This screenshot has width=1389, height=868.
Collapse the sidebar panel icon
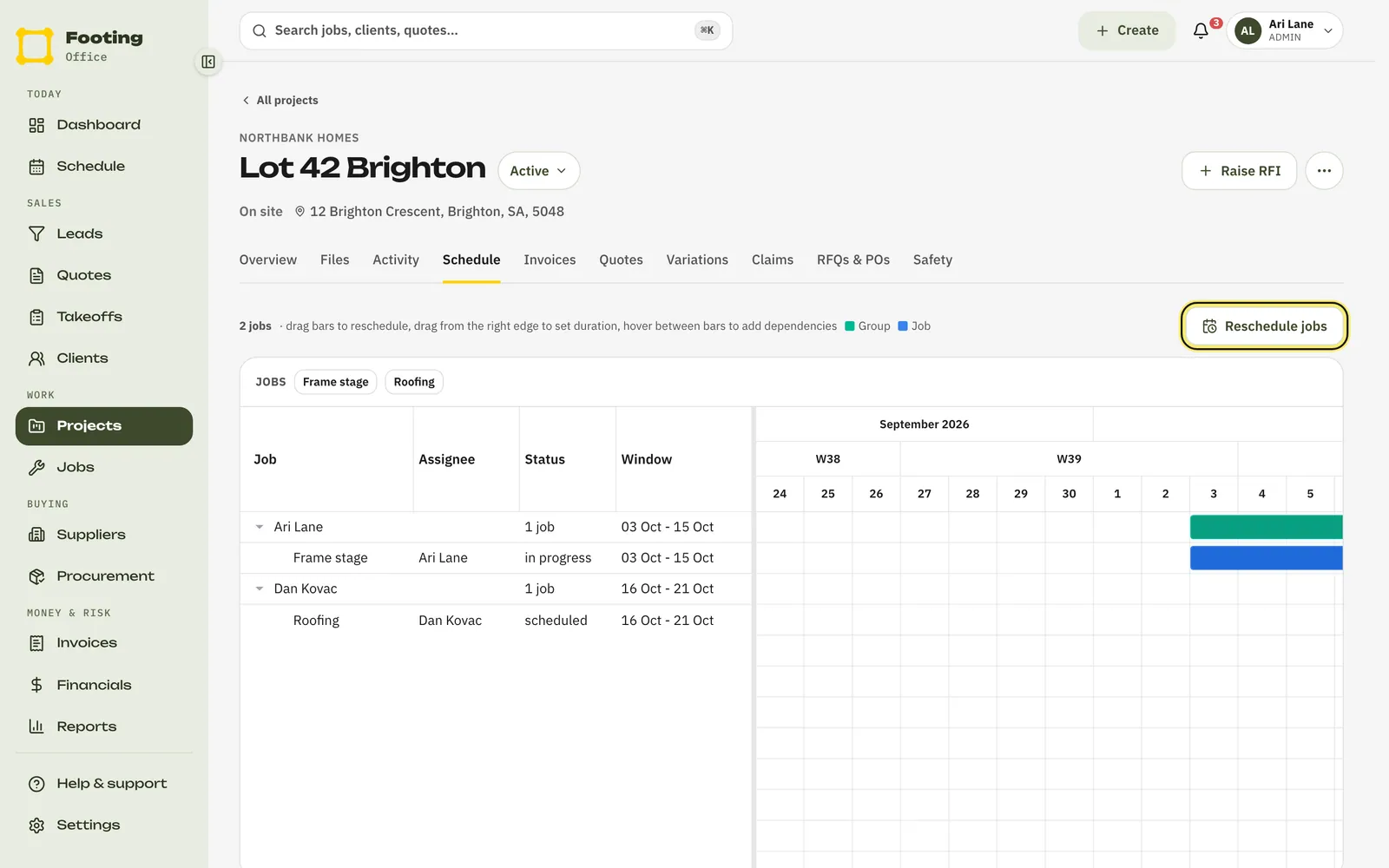[x=208, y=62]
